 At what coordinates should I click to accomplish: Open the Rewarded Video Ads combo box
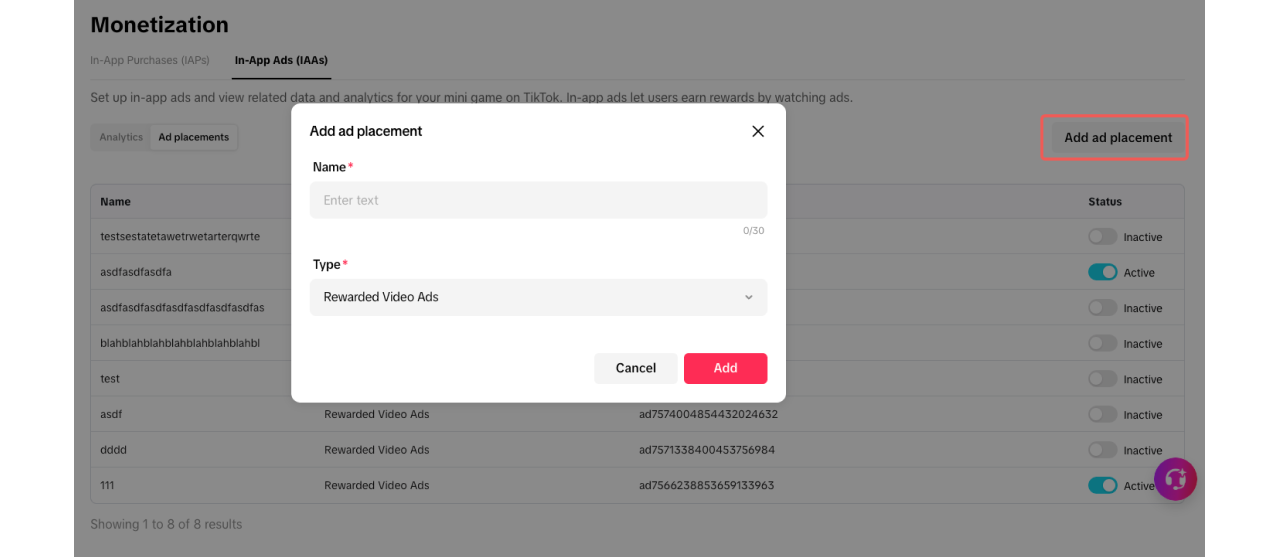coord(538,297)
